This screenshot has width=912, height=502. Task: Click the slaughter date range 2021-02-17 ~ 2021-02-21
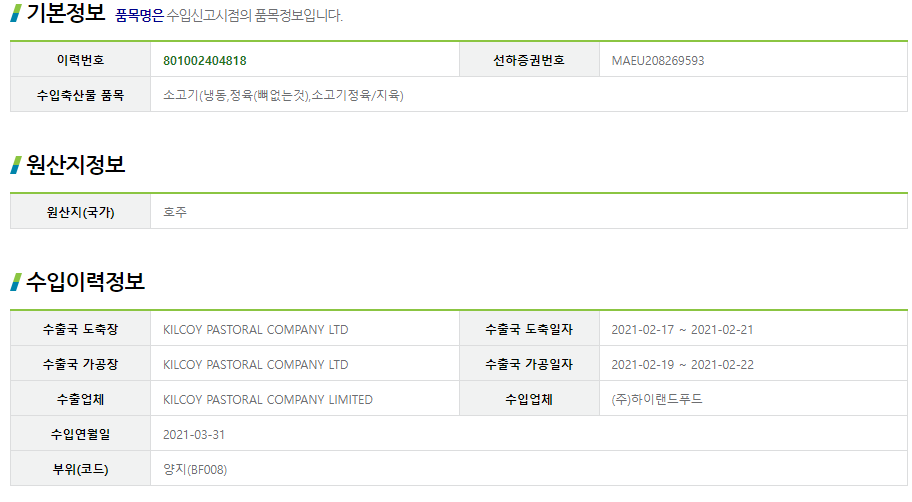[682, 329]
